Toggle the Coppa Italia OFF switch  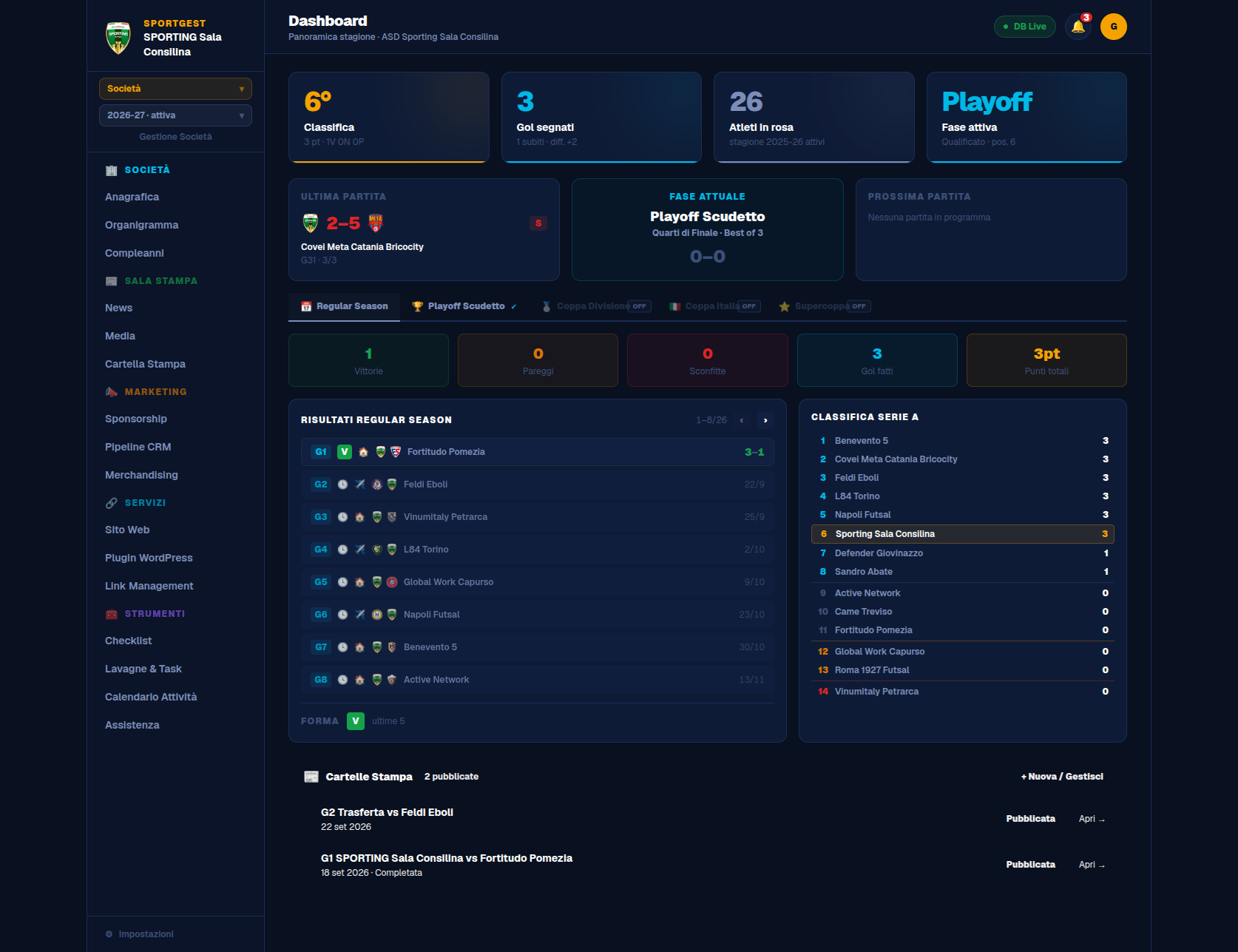coord(748,306)
